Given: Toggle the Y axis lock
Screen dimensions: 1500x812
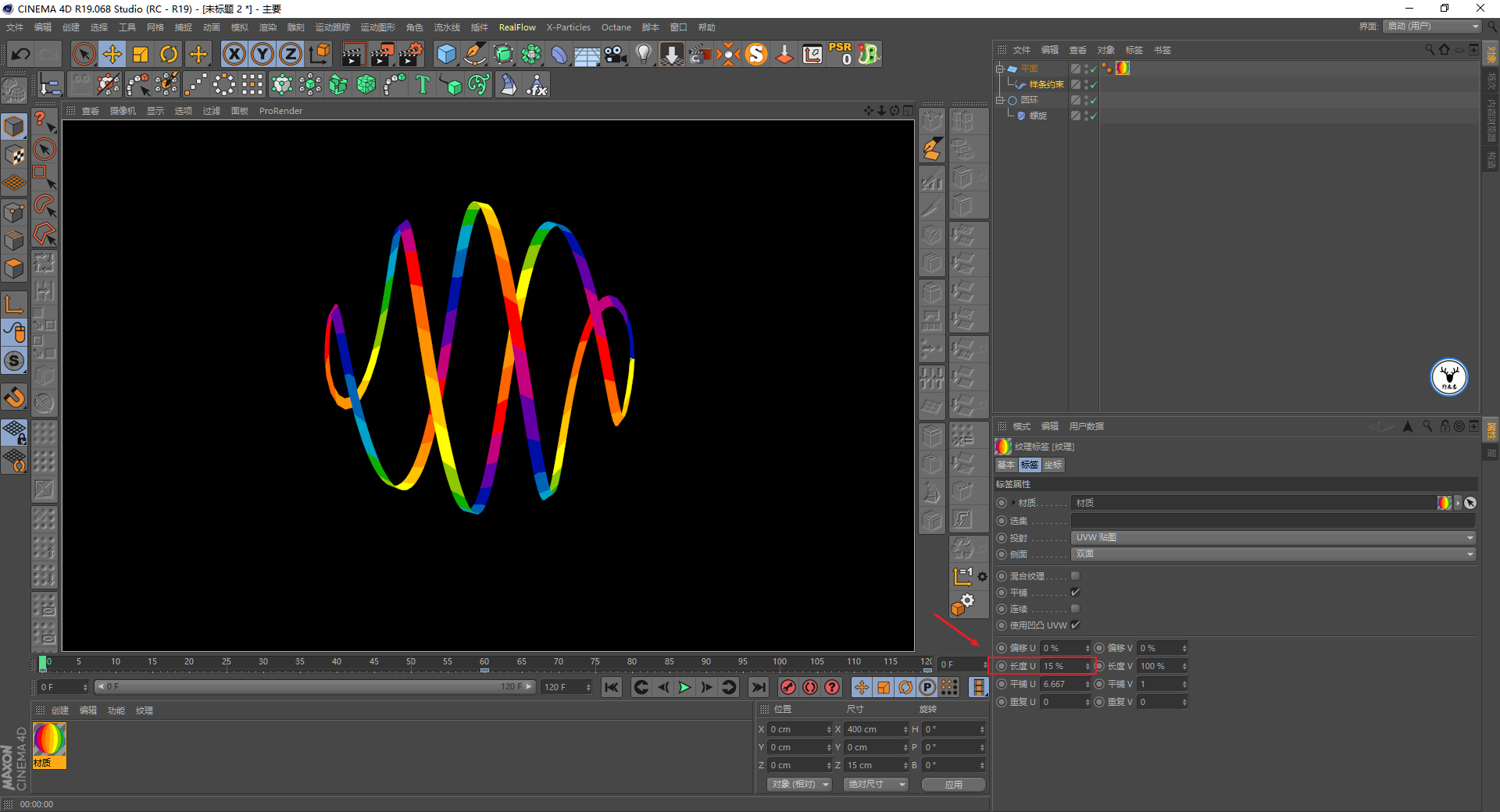Looking at the screenshot, I should [262, 54].
